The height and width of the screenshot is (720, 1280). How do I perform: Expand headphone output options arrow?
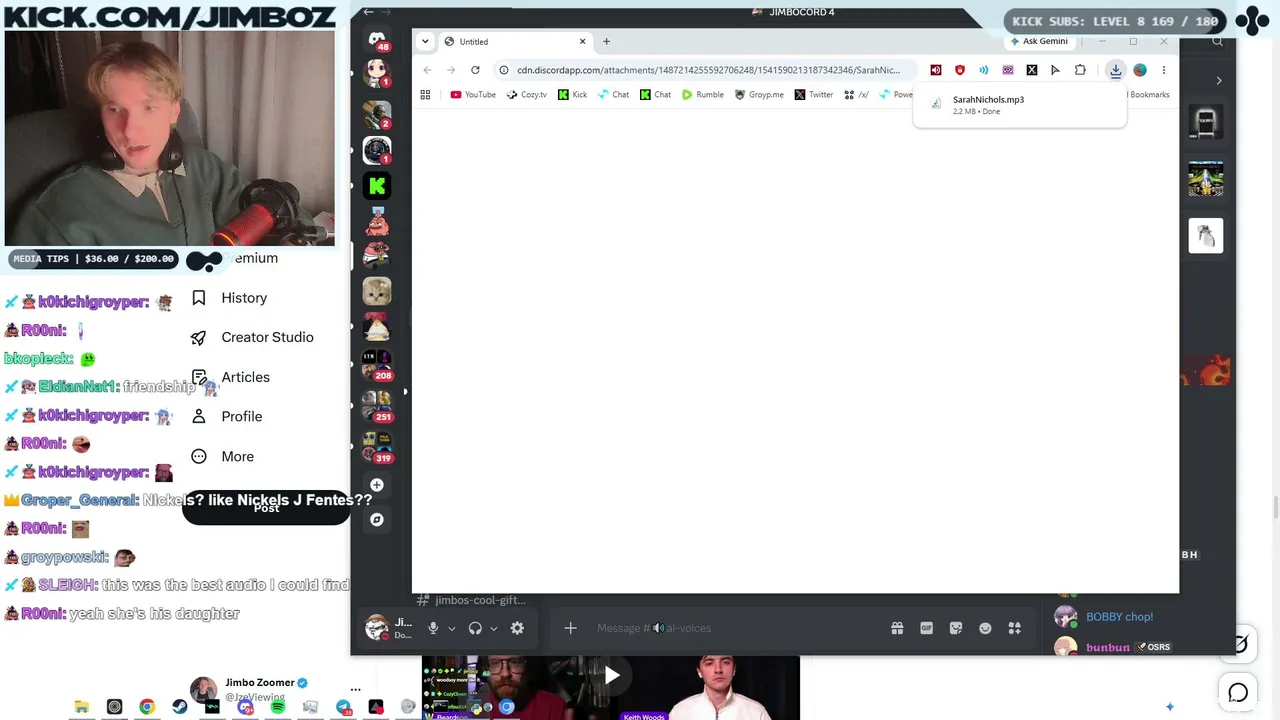[493, 629]
